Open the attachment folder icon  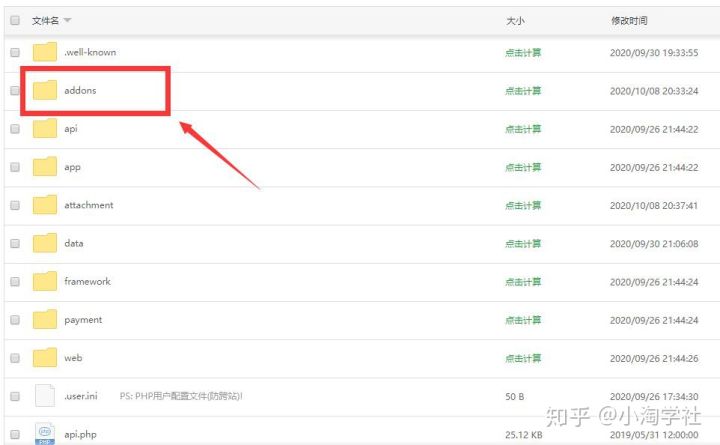45,205
